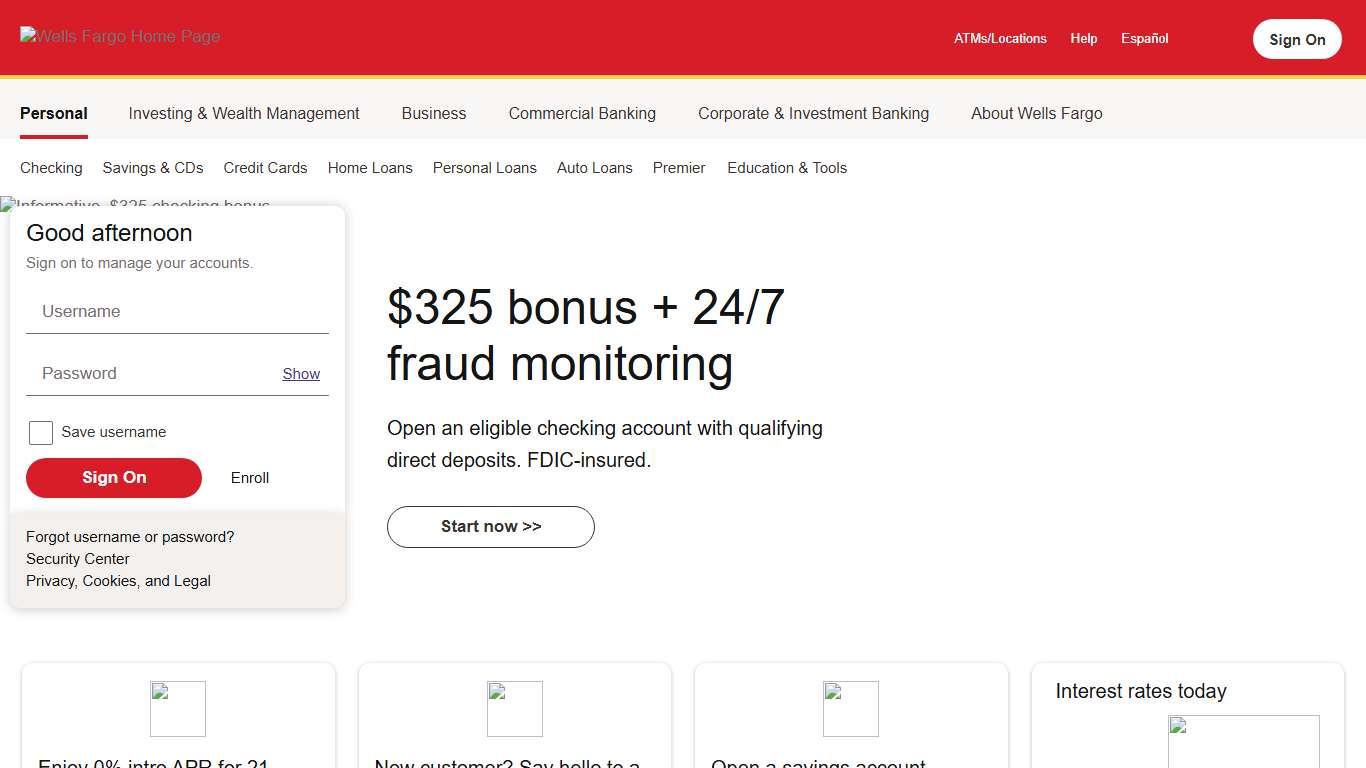Open the Commercial Banking section
Image resolution: width=1366 pixels, height=768 pixels.
click(x=582, y=113)
